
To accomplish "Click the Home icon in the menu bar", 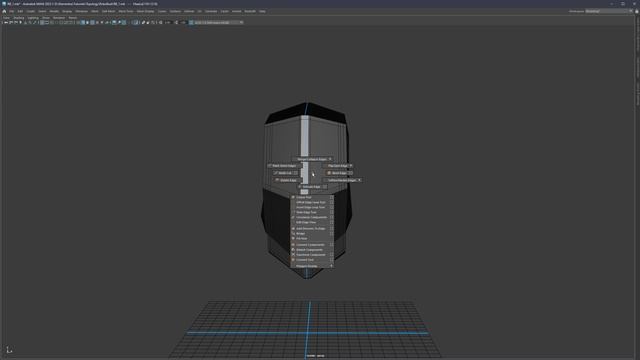I will 4,11.
